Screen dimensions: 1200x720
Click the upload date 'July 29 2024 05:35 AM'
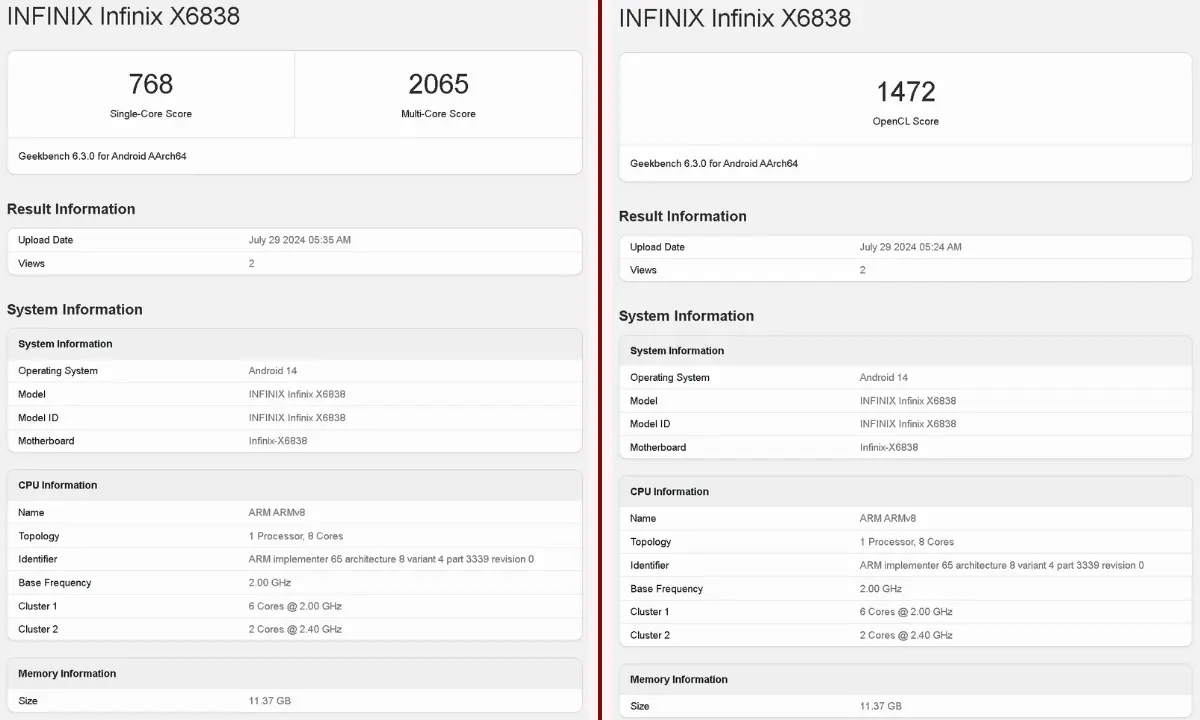pyautogui.click(x=300, y=240)
